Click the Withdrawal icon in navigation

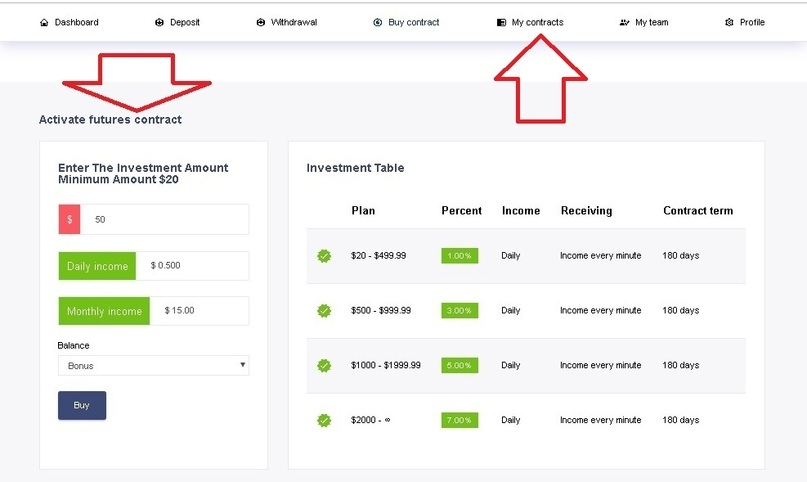261,22
